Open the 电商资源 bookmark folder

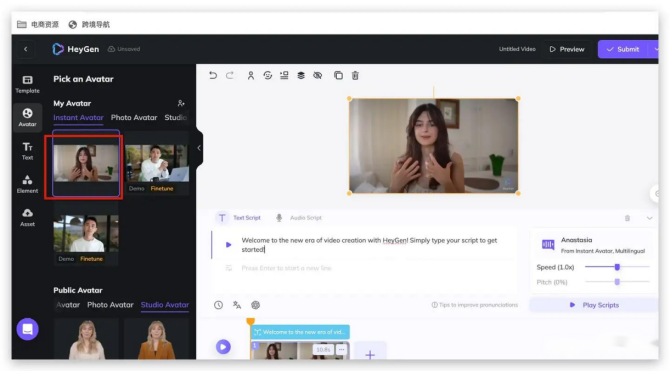(38, 25)
